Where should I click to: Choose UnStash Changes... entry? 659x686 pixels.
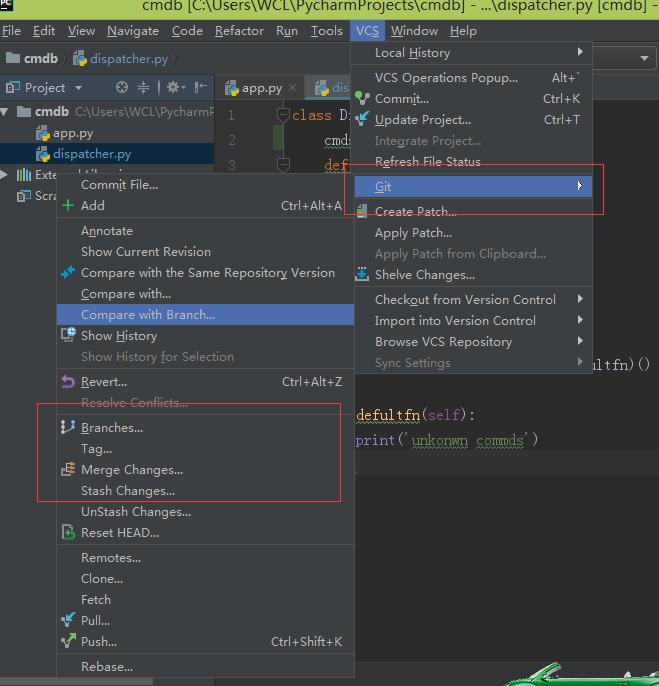[x=205, y=511]
